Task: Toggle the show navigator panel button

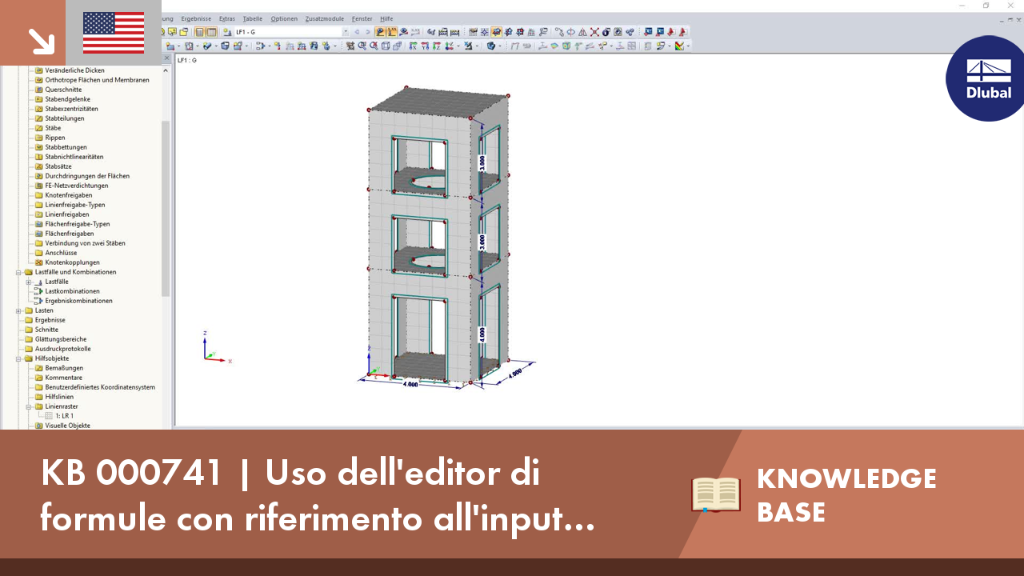Action: (x=200, y=32)
